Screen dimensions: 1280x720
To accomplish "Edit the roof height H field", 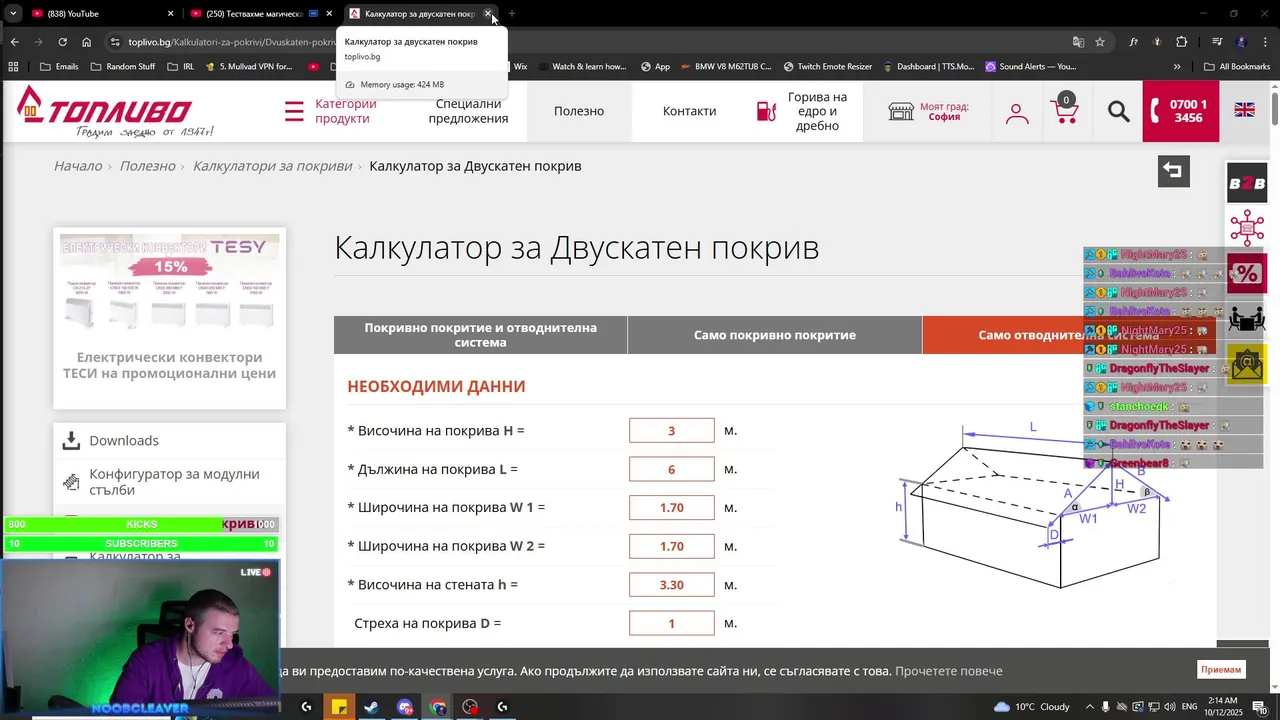I will [x=672, y=431].
